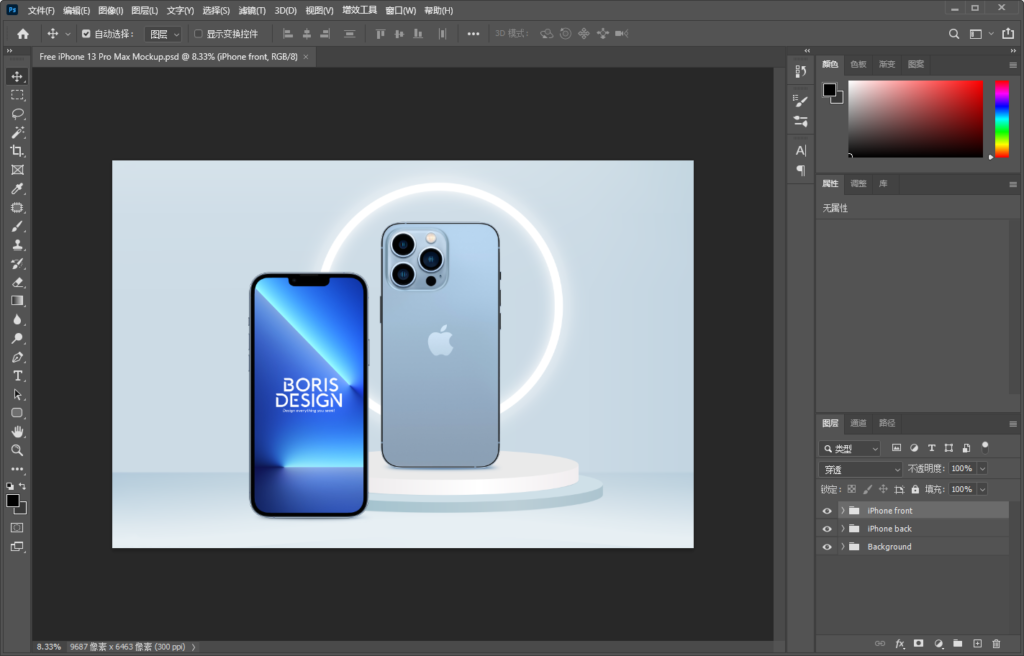Open the 穿透 blend mode dropdown
Image resolution: width=1024 pixels, height=656 pixels.
pos(860,469)
